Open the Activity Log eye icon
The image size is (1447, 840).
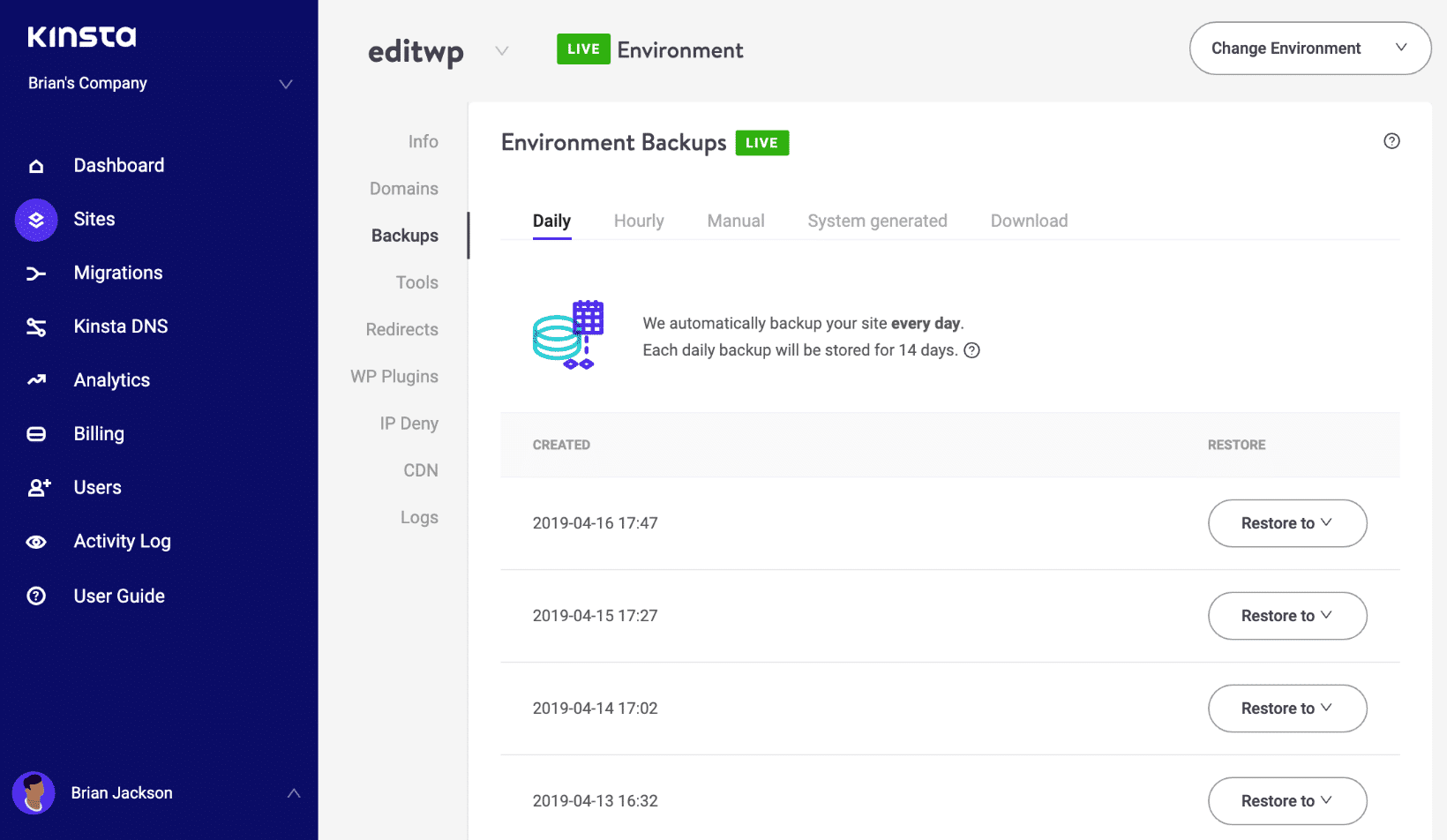point(35,541)
